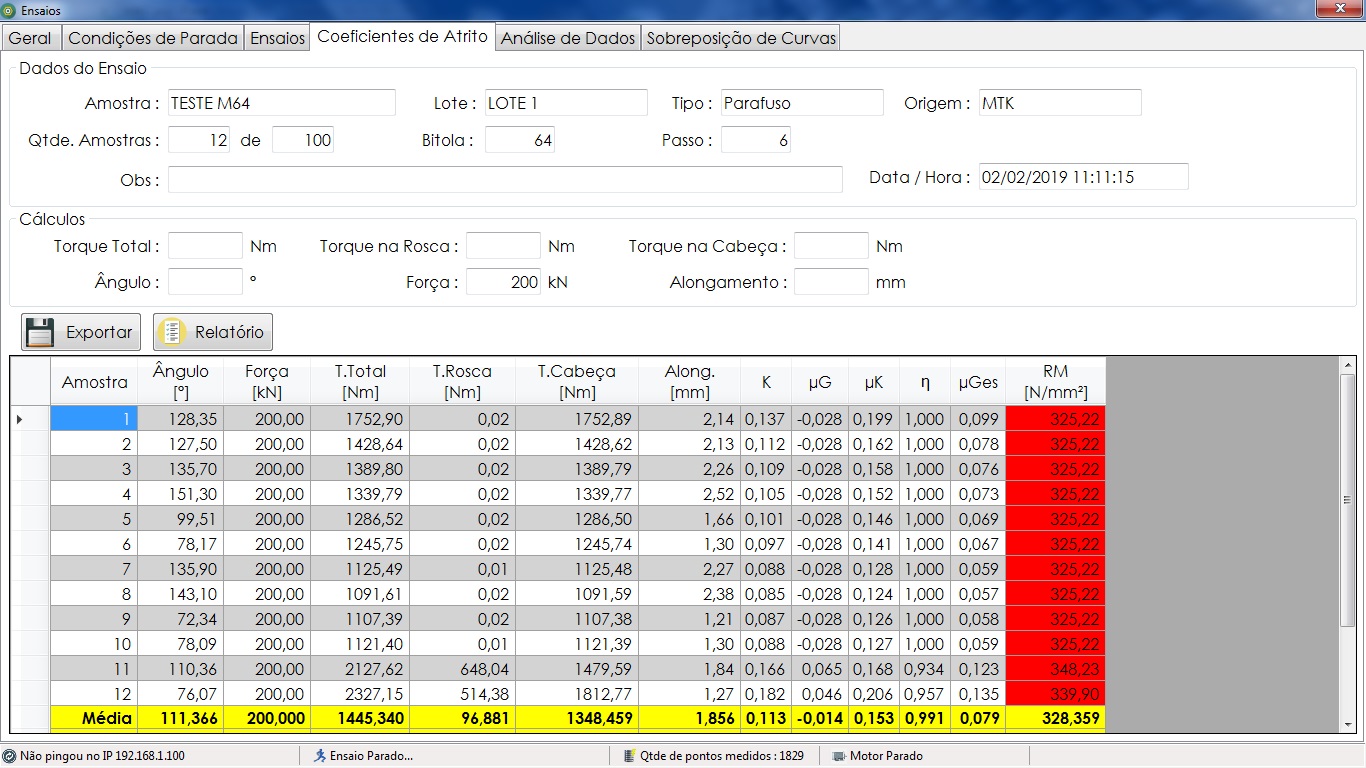The width and height of the screenshot is (1366, 768).
Task: Click the Ângulo [°] column header
Action: point(181,382)
